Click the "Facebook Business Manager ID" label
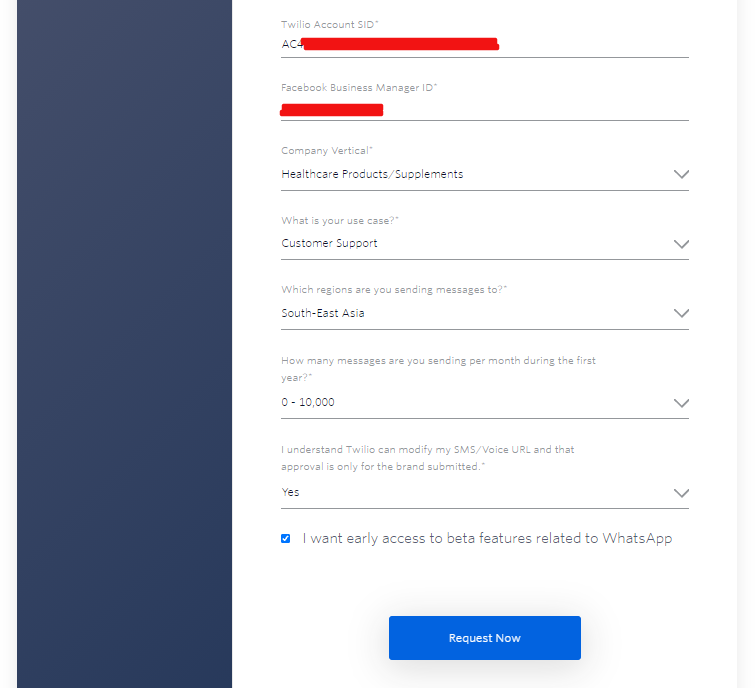 pos(358,88)
